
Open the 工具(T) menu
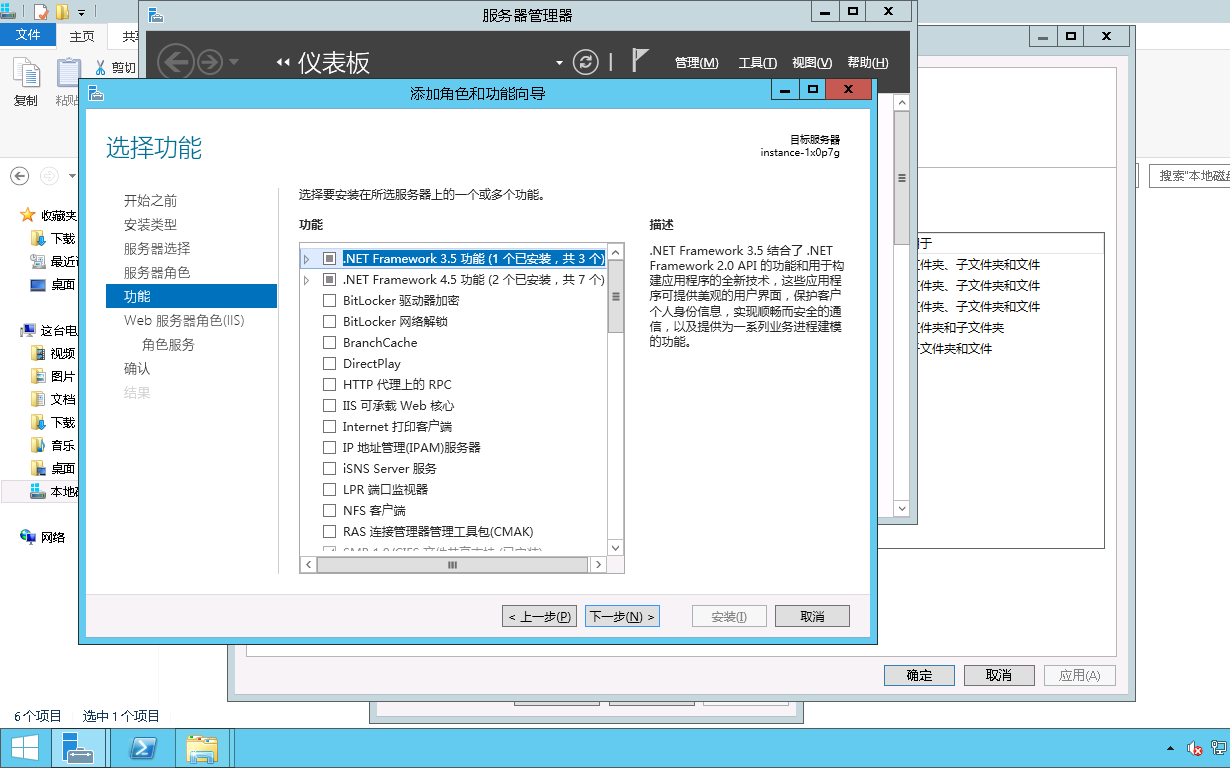757,62
